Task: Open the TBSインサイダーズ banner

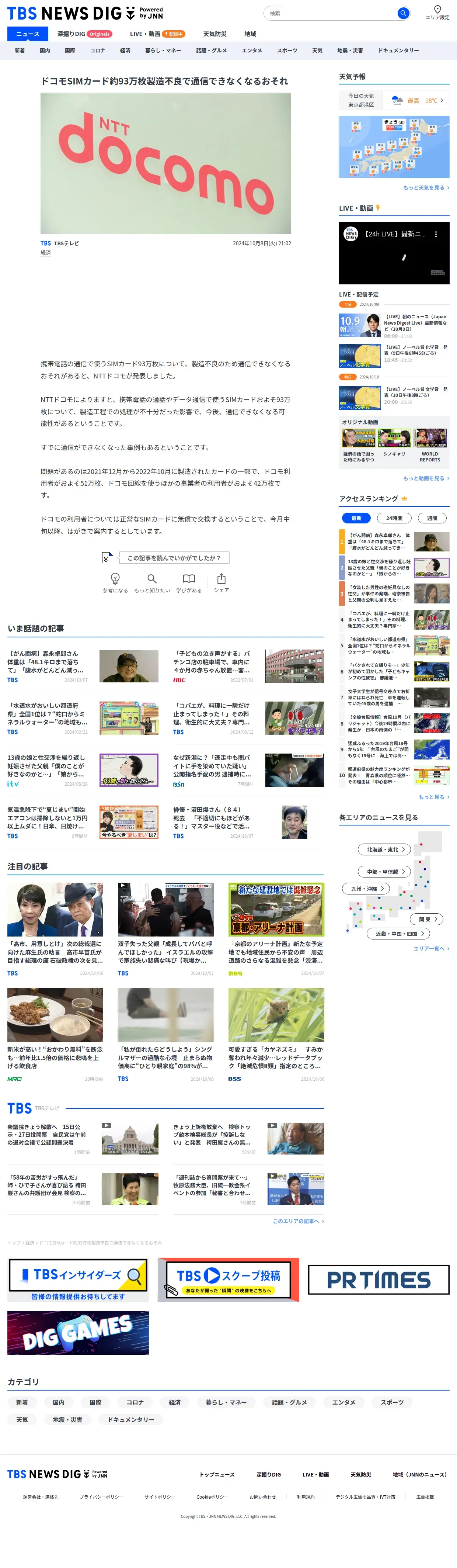Action: pos(78,1280)
